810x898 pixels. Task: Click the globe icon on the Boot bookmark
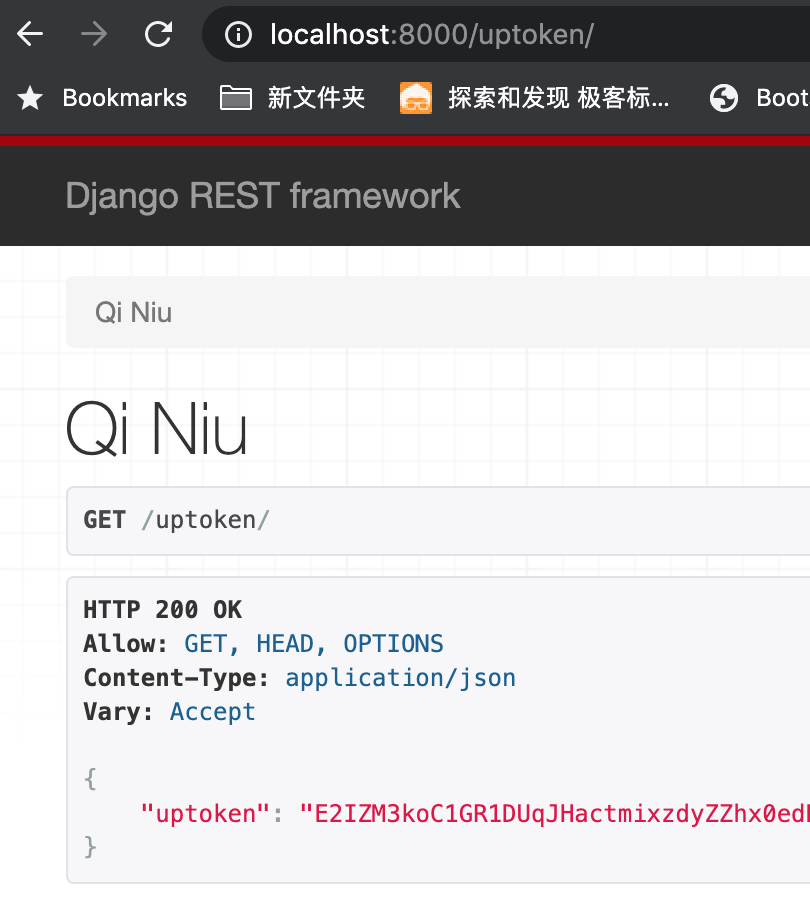pyautogui.click(x=723, y=97)
